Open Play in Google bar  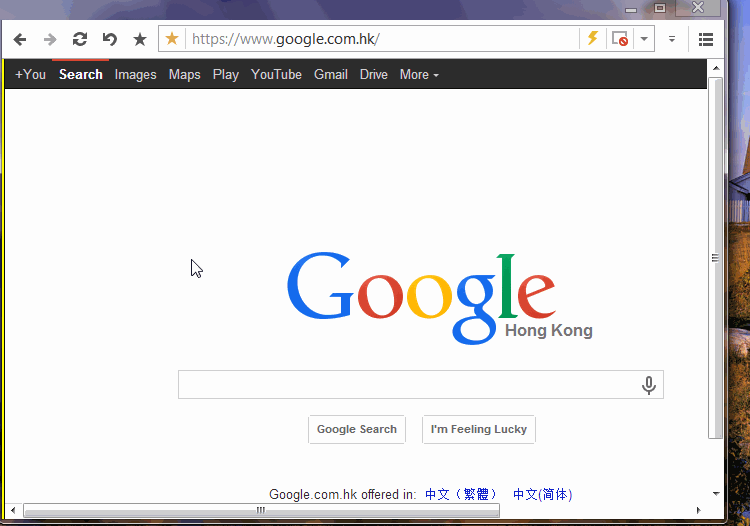click(x=226, y=75)
